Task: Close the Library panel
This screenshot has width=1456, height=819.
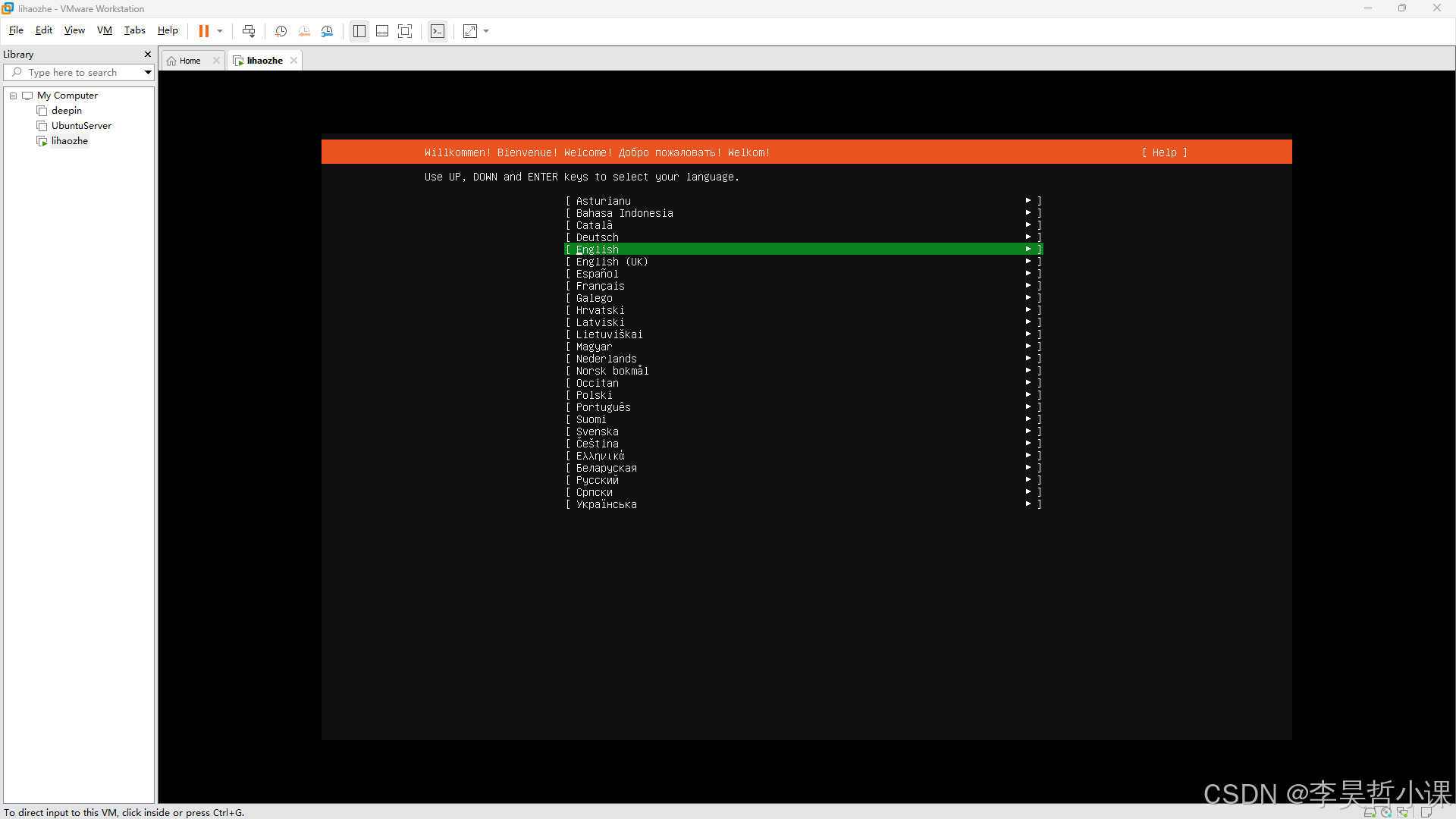Action: tap(148, 55)
